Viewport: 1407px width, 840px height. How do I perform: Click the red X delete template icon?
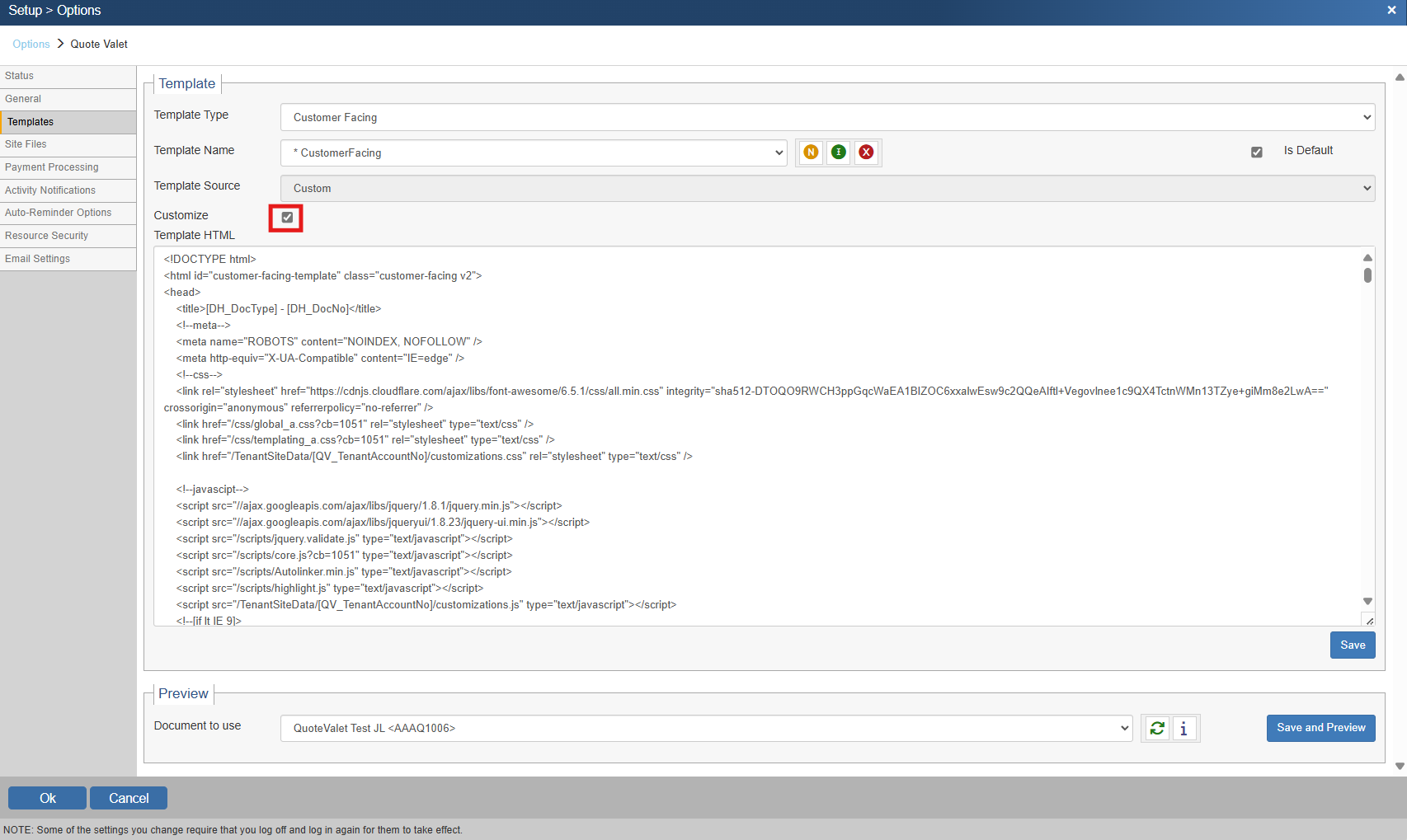pos(866,153)
